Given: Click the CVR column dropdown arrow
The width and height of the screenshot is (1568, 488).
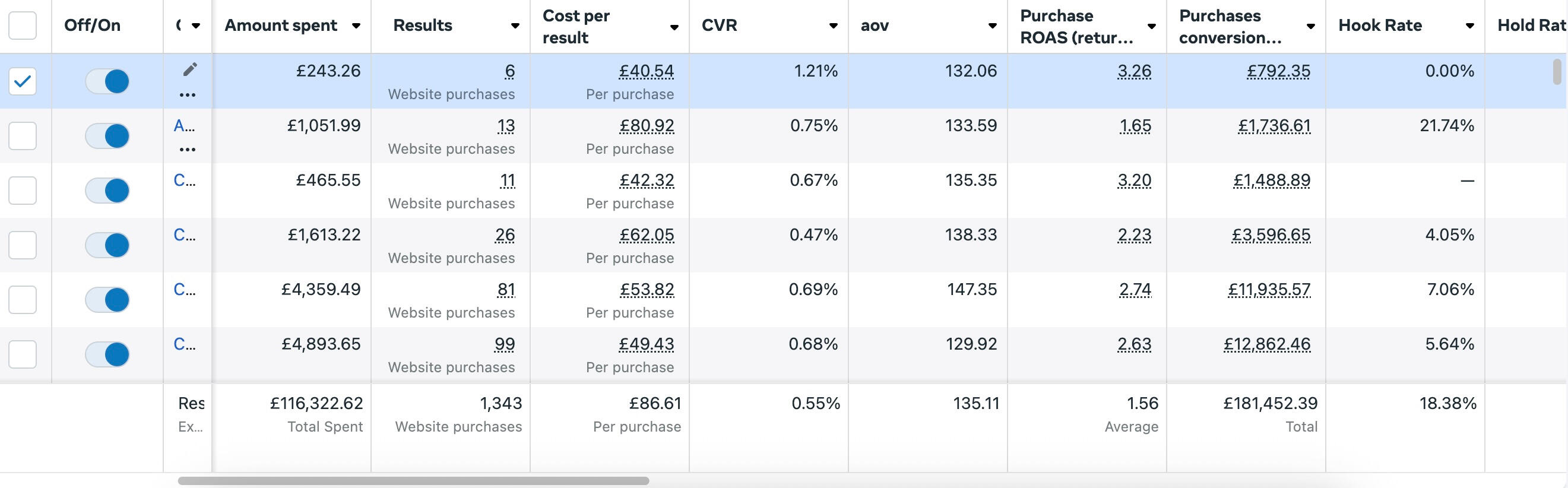Looking at the screenshot, I should point(834,26).
